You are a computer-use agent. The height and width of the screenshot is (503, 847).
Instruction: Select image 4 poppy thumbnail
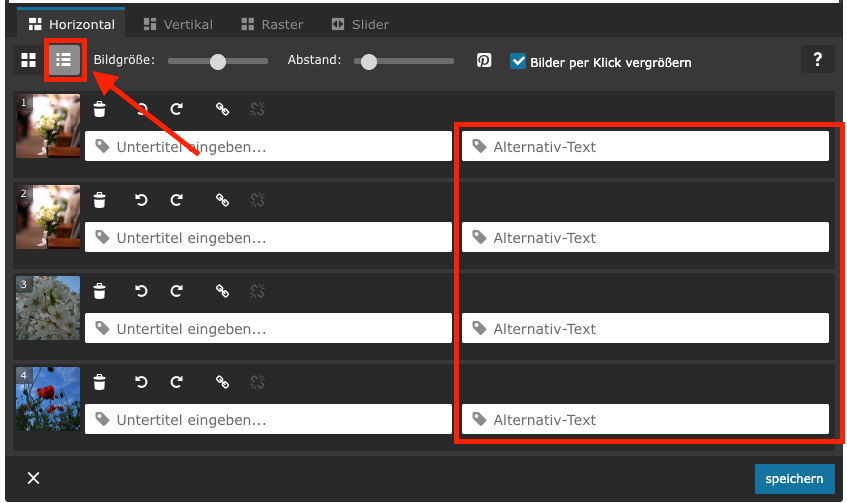pyautogui.click(x=48, y=399)
